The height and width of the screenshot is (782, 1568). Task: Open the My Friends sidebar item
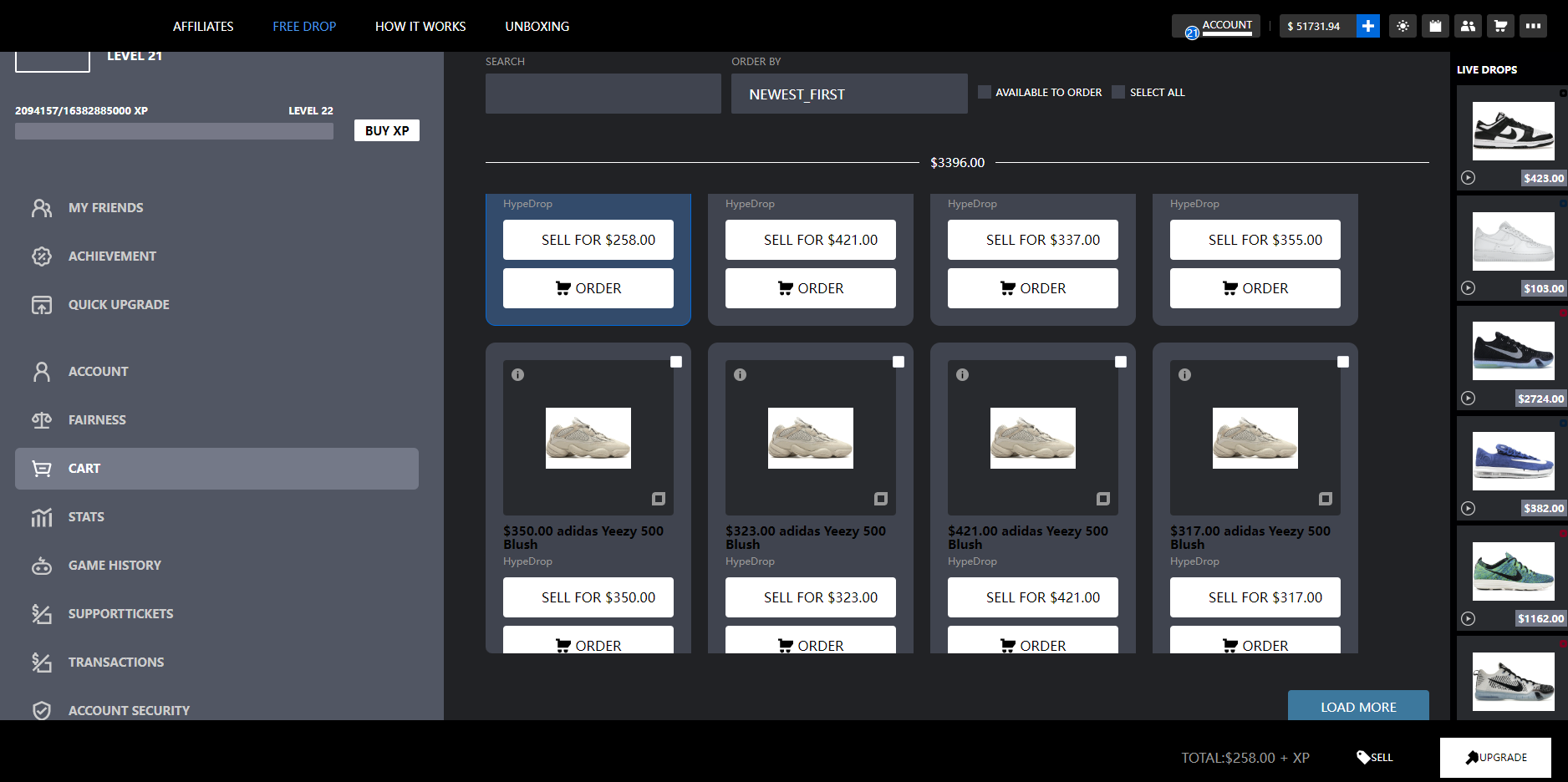click(217, 207)
